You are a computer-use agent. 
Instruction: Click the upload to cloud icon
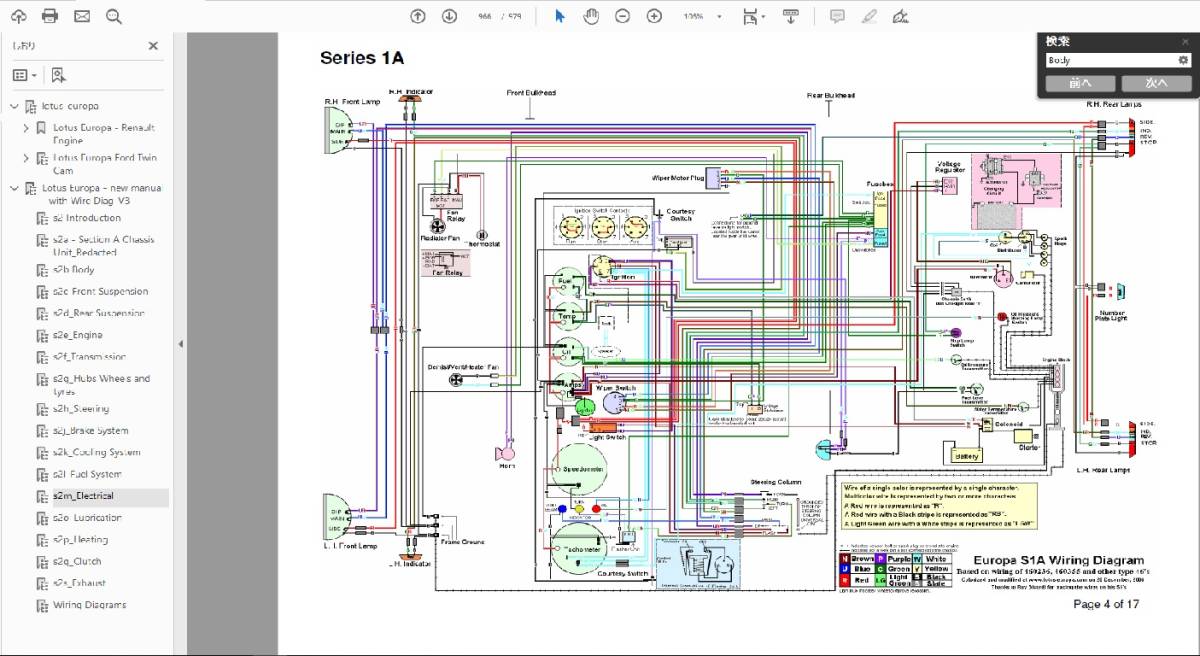(19, 16)
